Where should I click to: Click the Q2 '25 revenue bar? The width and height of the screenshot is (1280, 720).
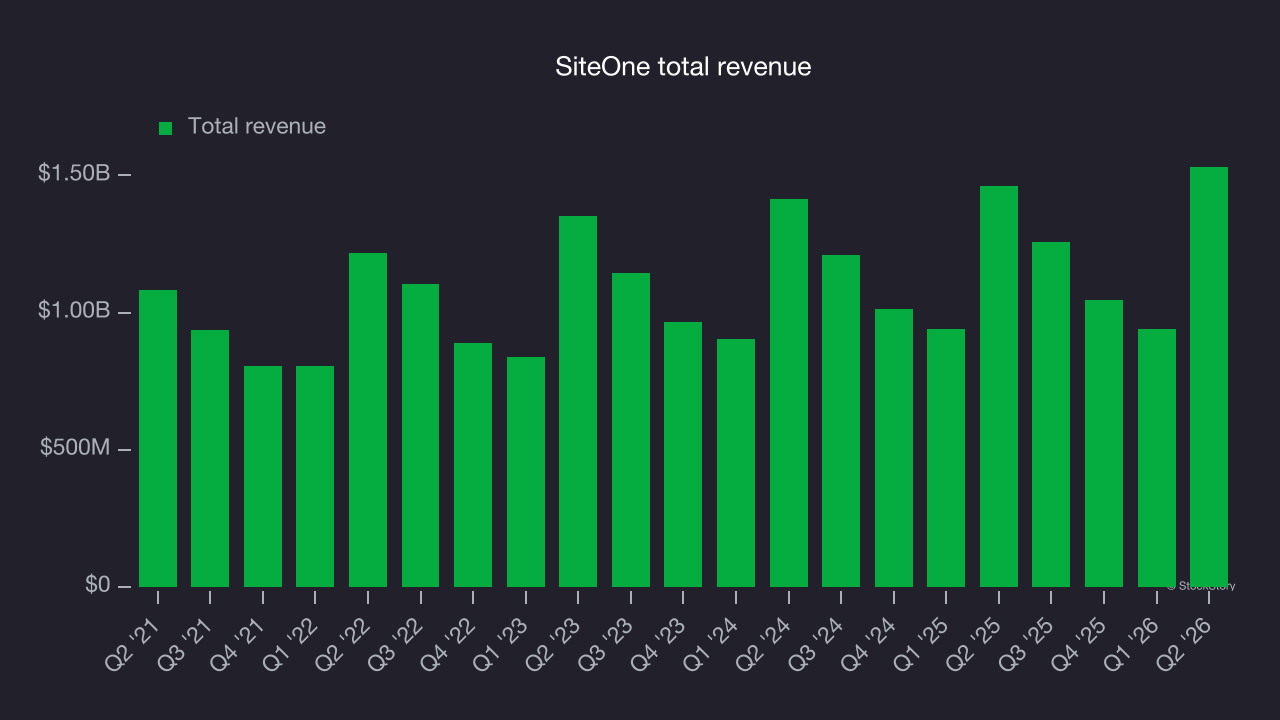[x=999, y=386]
